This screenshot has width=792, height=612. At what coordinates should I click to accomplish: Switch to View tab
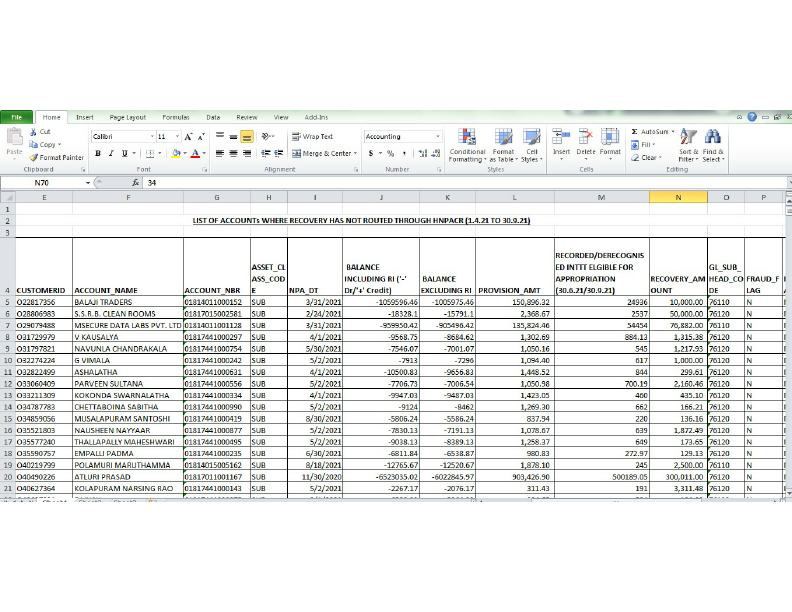281,118
